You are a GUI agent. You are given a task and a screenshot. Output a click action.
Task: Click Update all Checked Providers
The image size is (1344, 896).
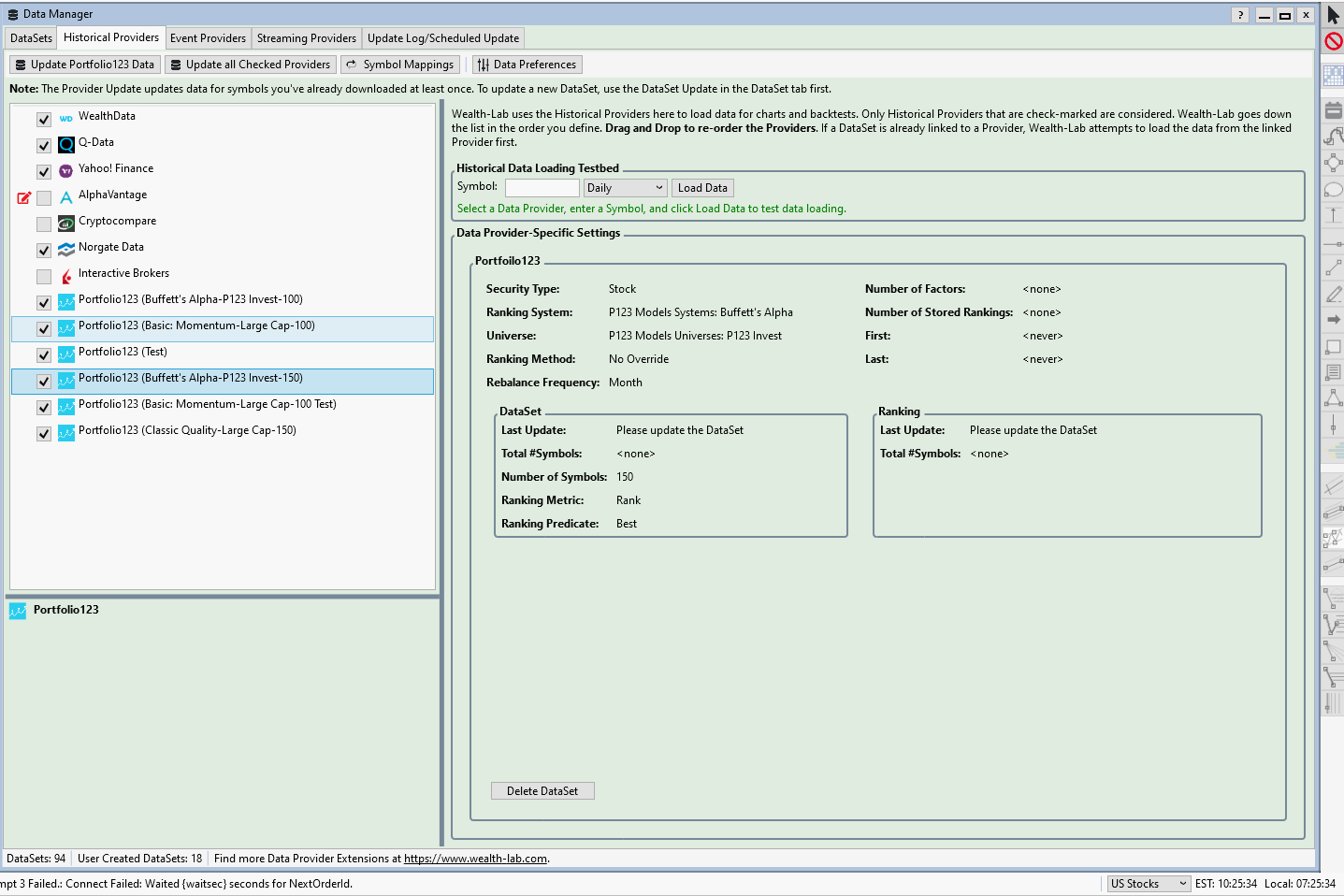(x=250, y=65)
